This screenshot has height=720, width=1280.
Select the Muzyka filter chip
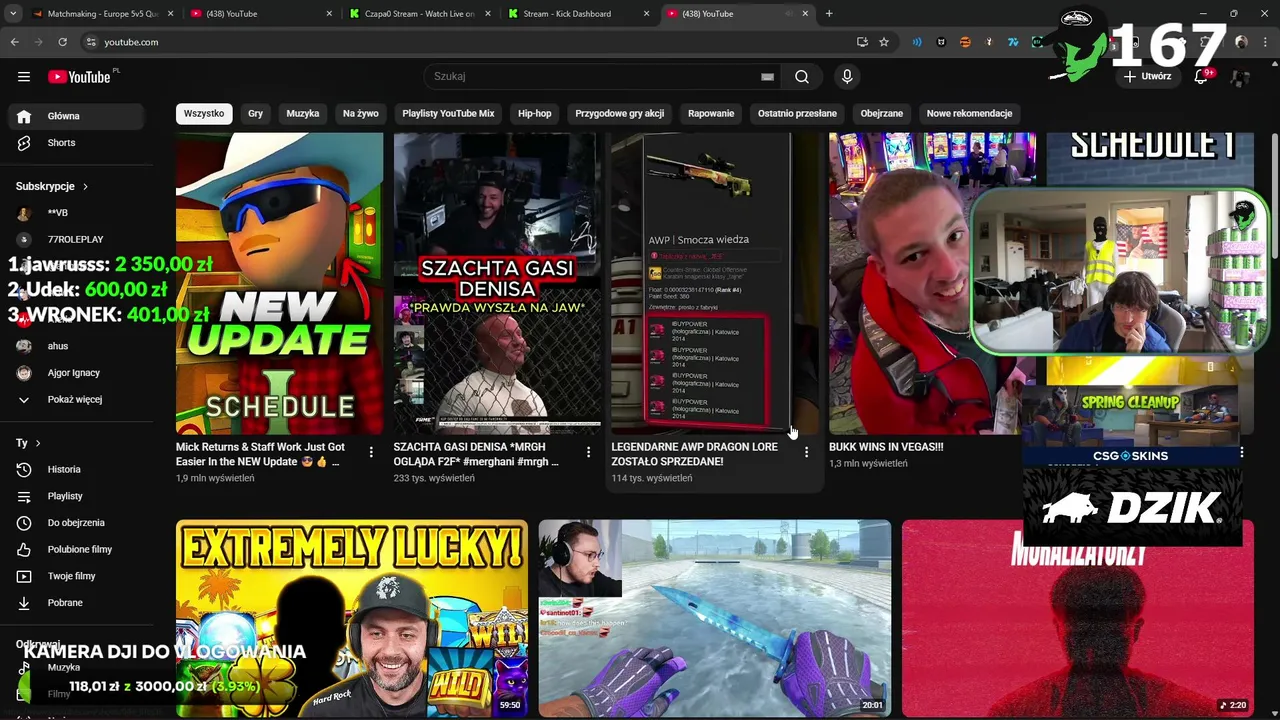pyautogui.click(x=303, y=114)
